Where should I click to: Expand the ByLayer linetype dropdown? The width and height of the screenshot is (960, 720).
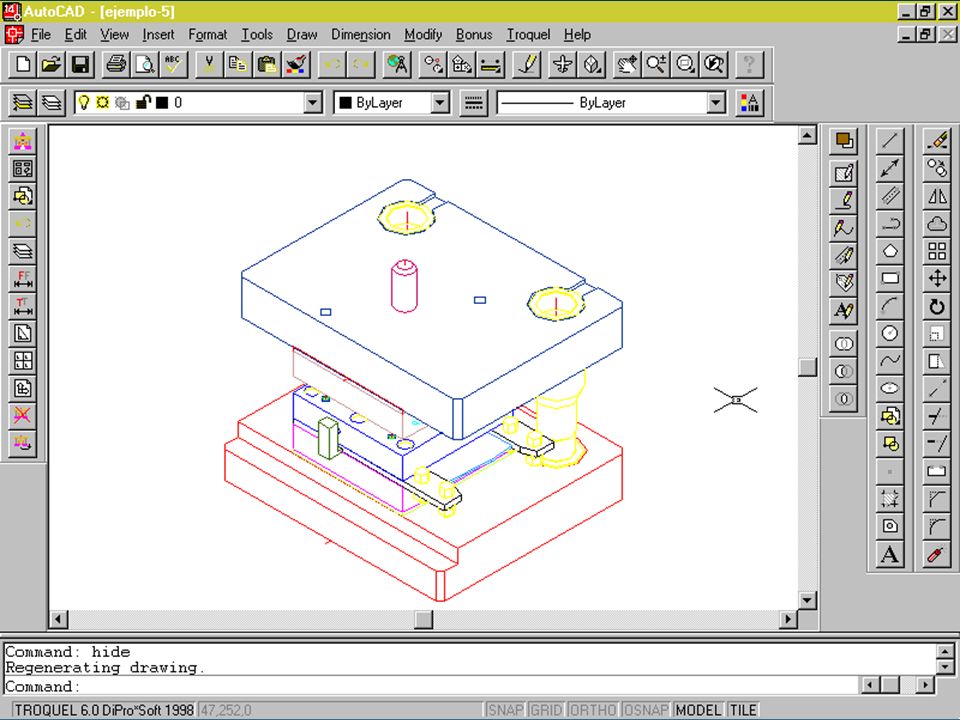[x=716, y=103]
